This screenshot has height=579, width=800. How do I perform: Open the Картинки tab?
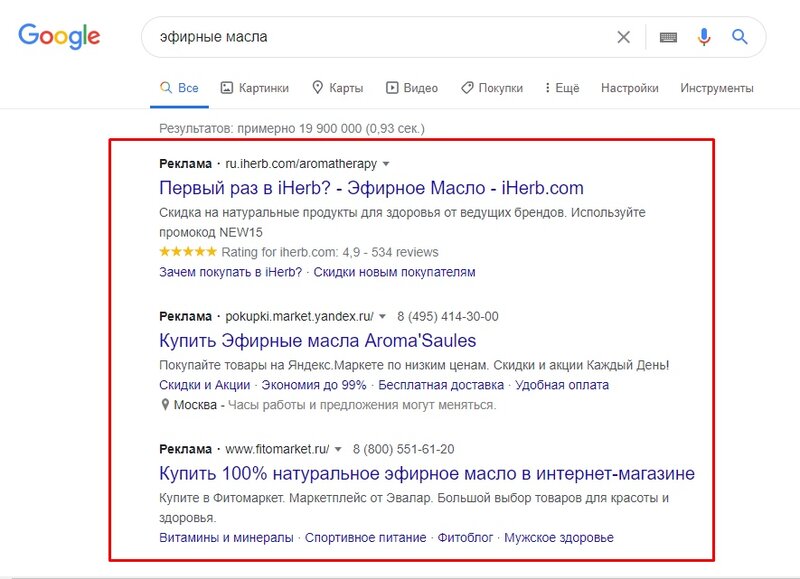[255, 88]
